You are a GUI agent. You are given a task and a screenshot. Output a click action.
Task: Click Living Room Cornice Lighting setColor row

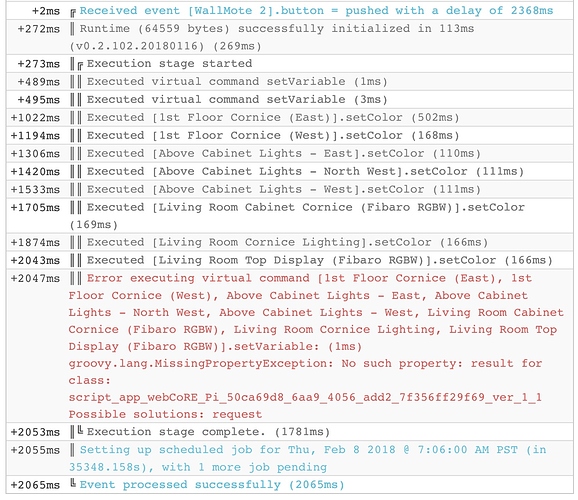(288, 243)
